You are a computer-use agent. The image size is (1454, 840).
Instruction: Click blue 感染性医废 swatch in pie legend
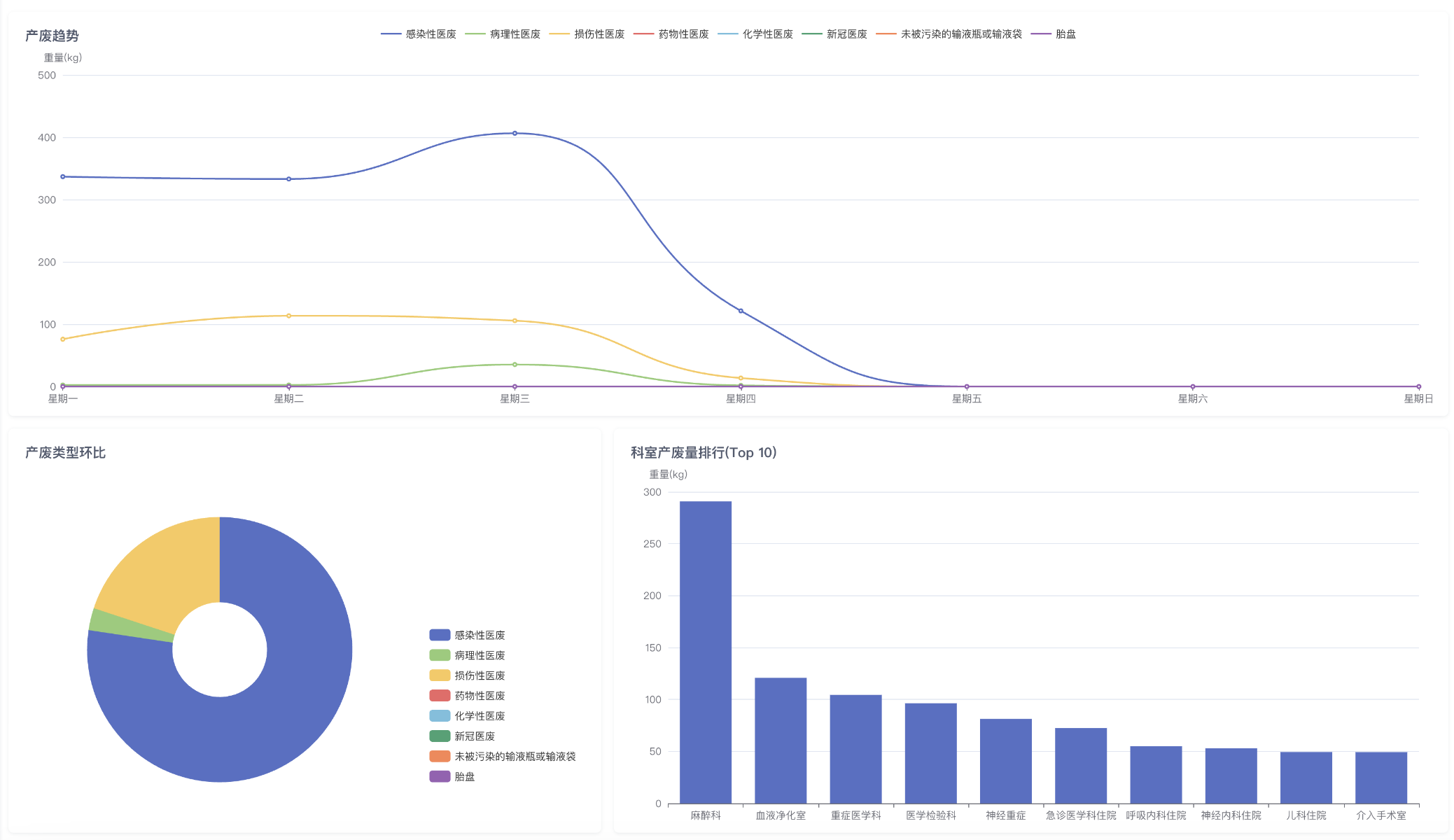(x=440, y=635)
